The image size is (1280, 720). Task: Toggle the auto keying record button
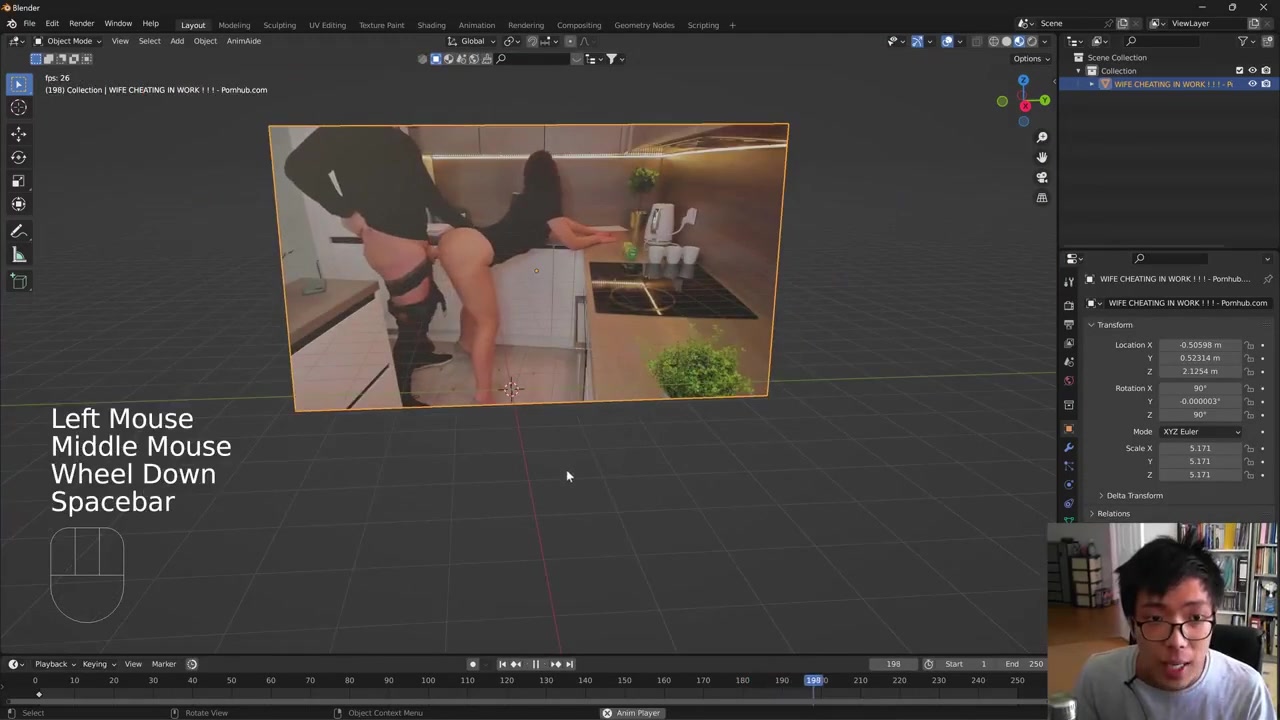(x=473, y=664)
